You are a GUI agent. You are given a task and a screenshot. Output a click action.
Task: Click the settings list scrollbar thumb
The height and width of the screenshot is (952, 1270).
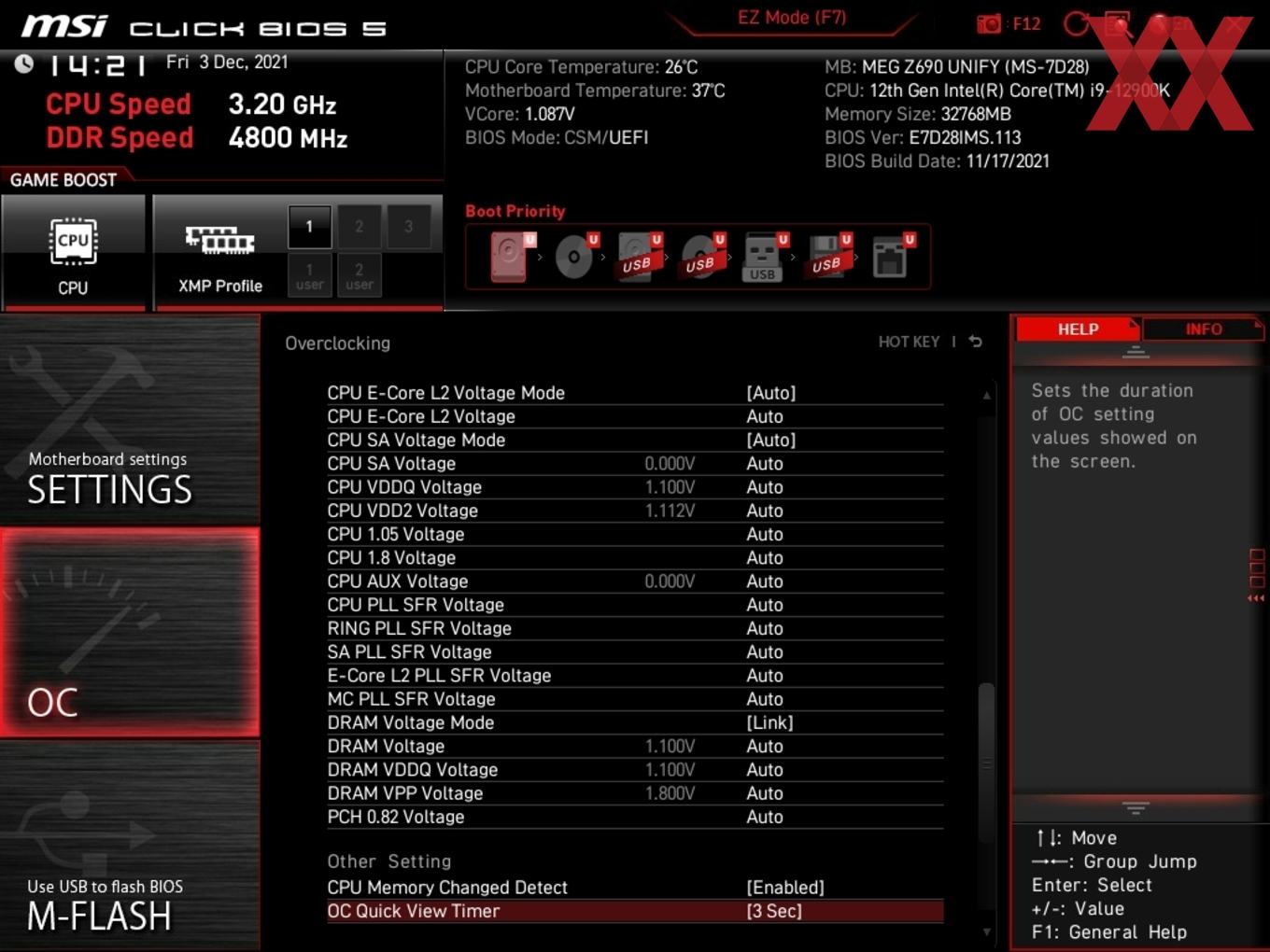(x=986, y=761)
